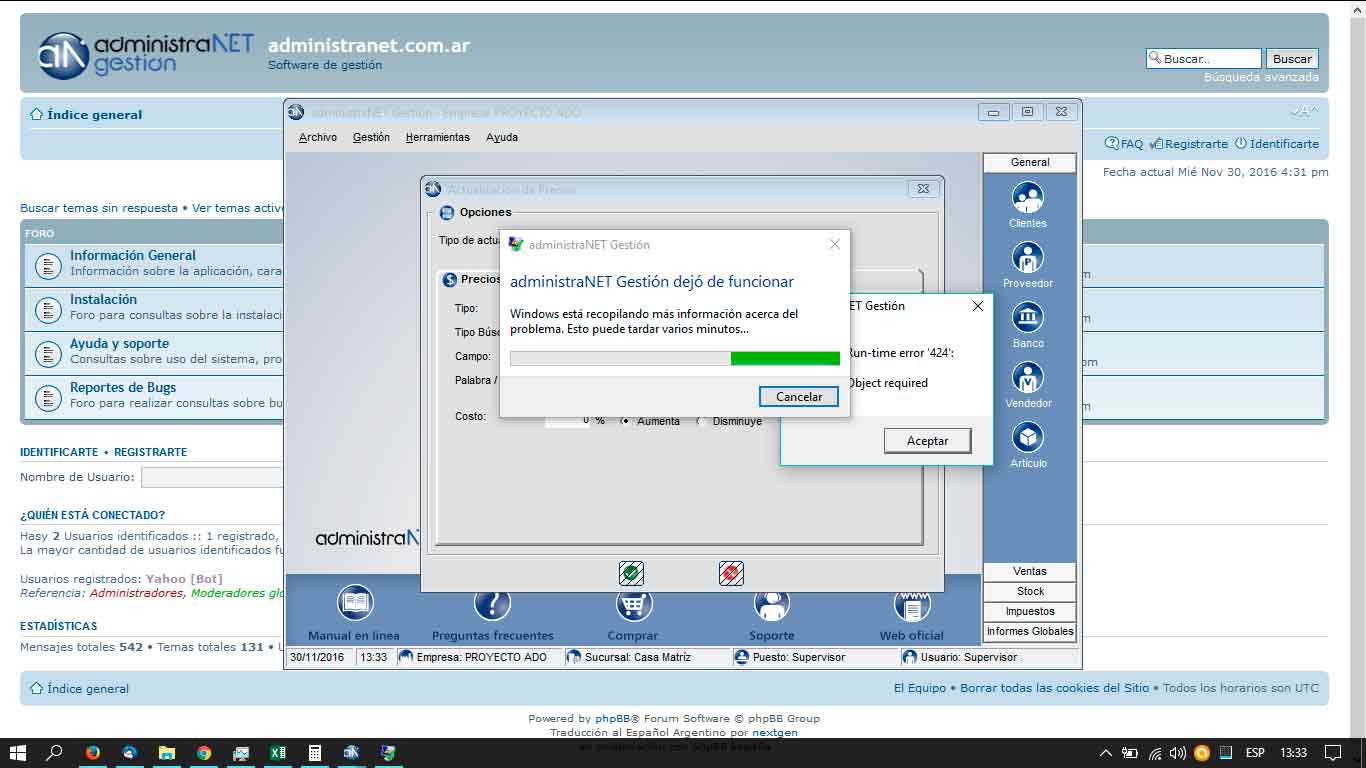Click administraNET icon in the taskbar

tap(351, 753)
